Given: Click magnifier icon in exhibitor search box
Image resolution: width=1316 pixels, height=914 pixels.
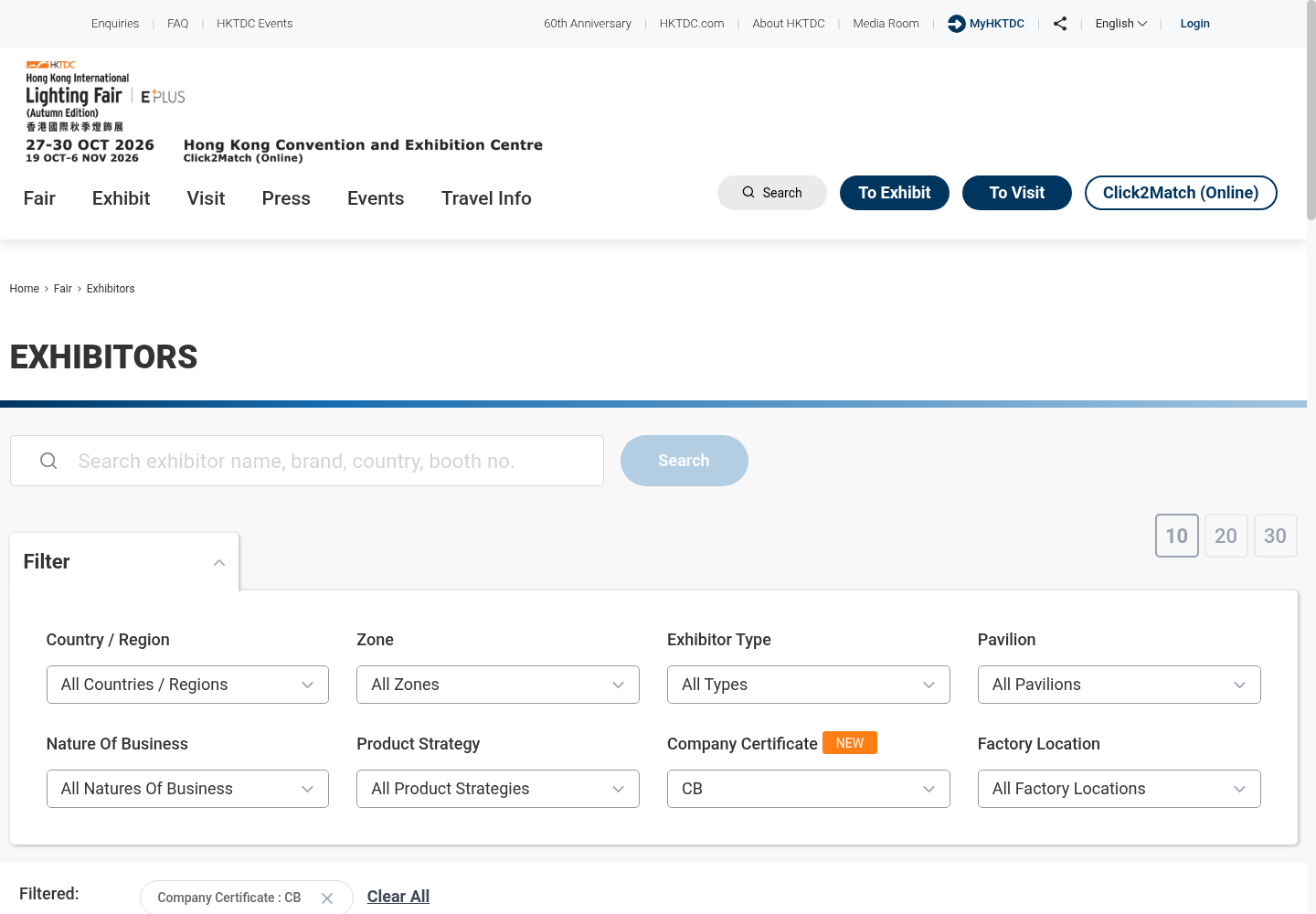Looking at the screenshot, I should [48, 461].
